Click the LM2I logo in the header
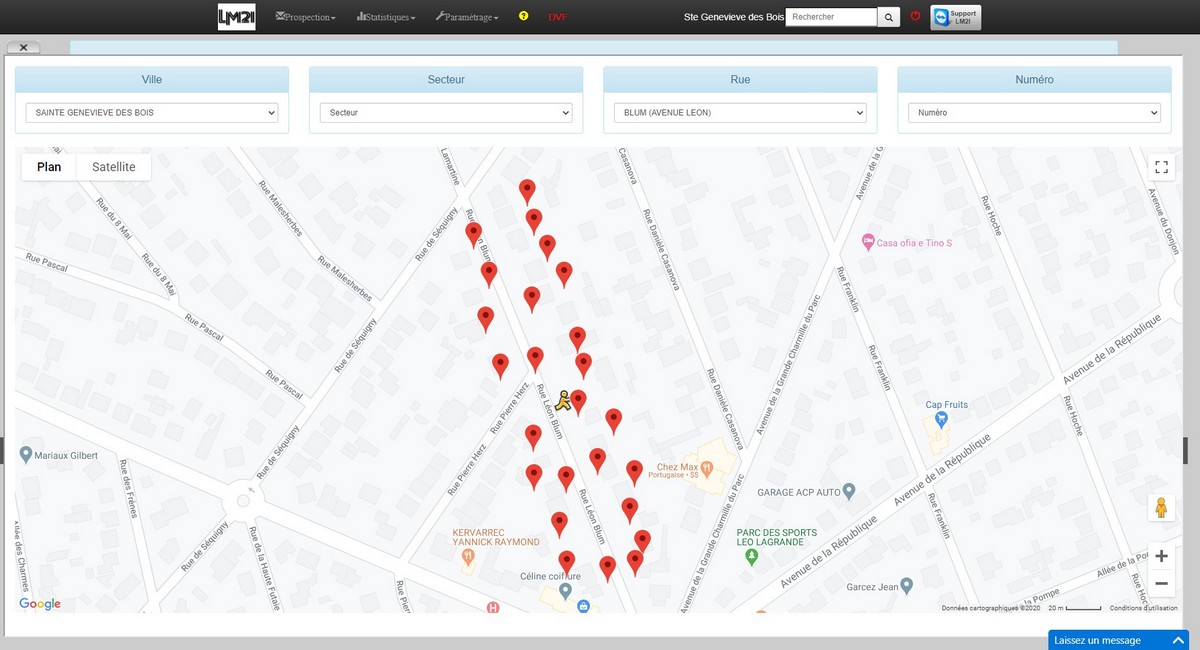Viewport: 1200px width, 650px height. tap(237, 17)
